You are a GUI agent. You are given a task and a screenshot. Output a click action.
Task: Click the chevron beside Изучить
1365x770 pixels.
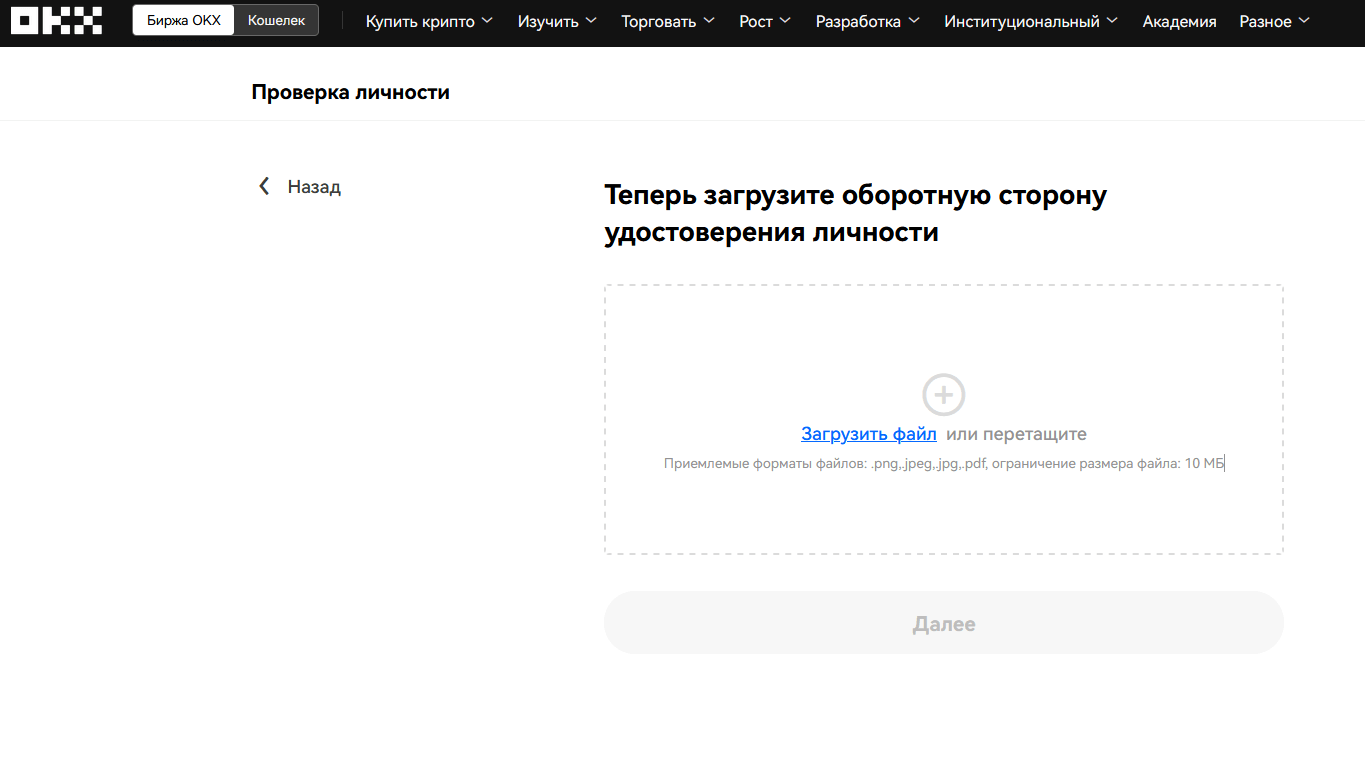(591, 21)
